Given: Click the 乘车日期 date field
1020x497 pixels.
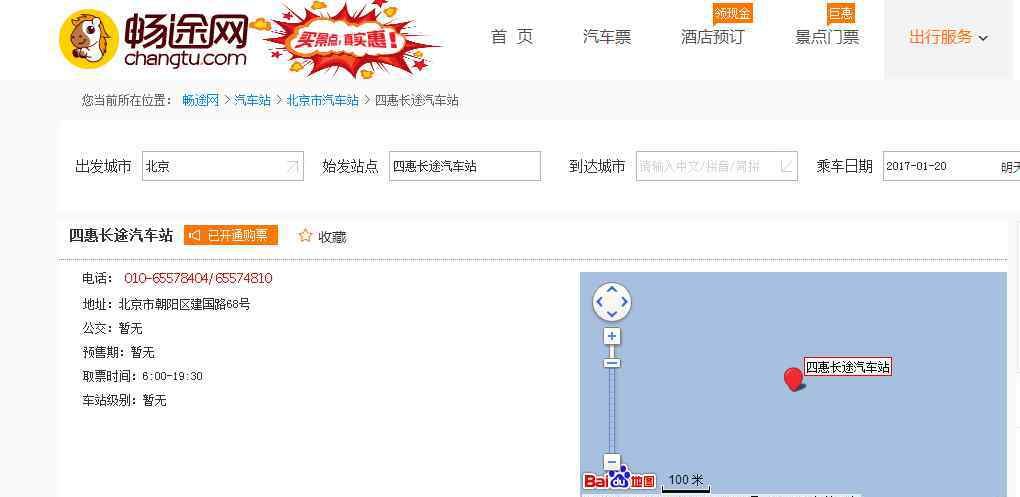Looking at the screenshot, I should pos(951,166).
